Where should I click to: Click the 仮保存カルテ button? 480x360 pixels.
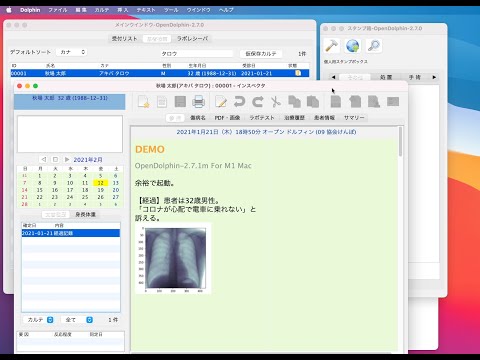261,53
